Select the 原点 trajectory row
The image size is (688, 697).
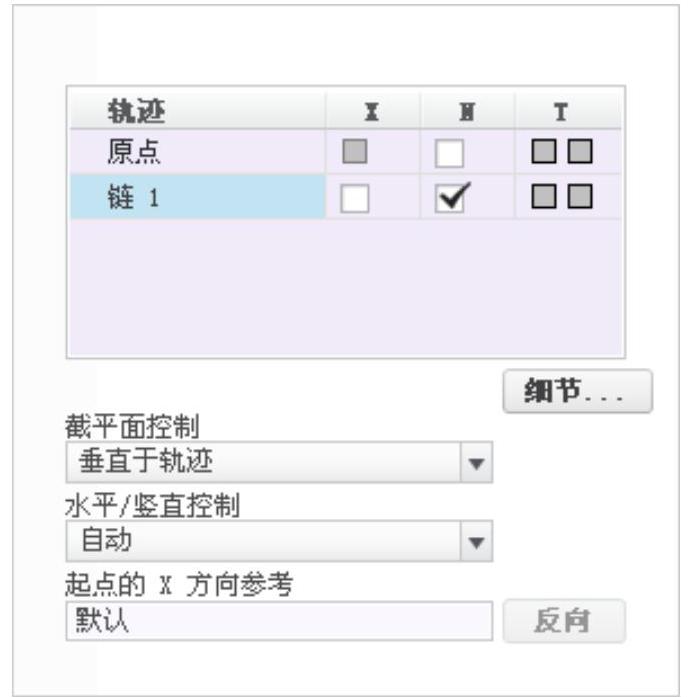[197, 151]
